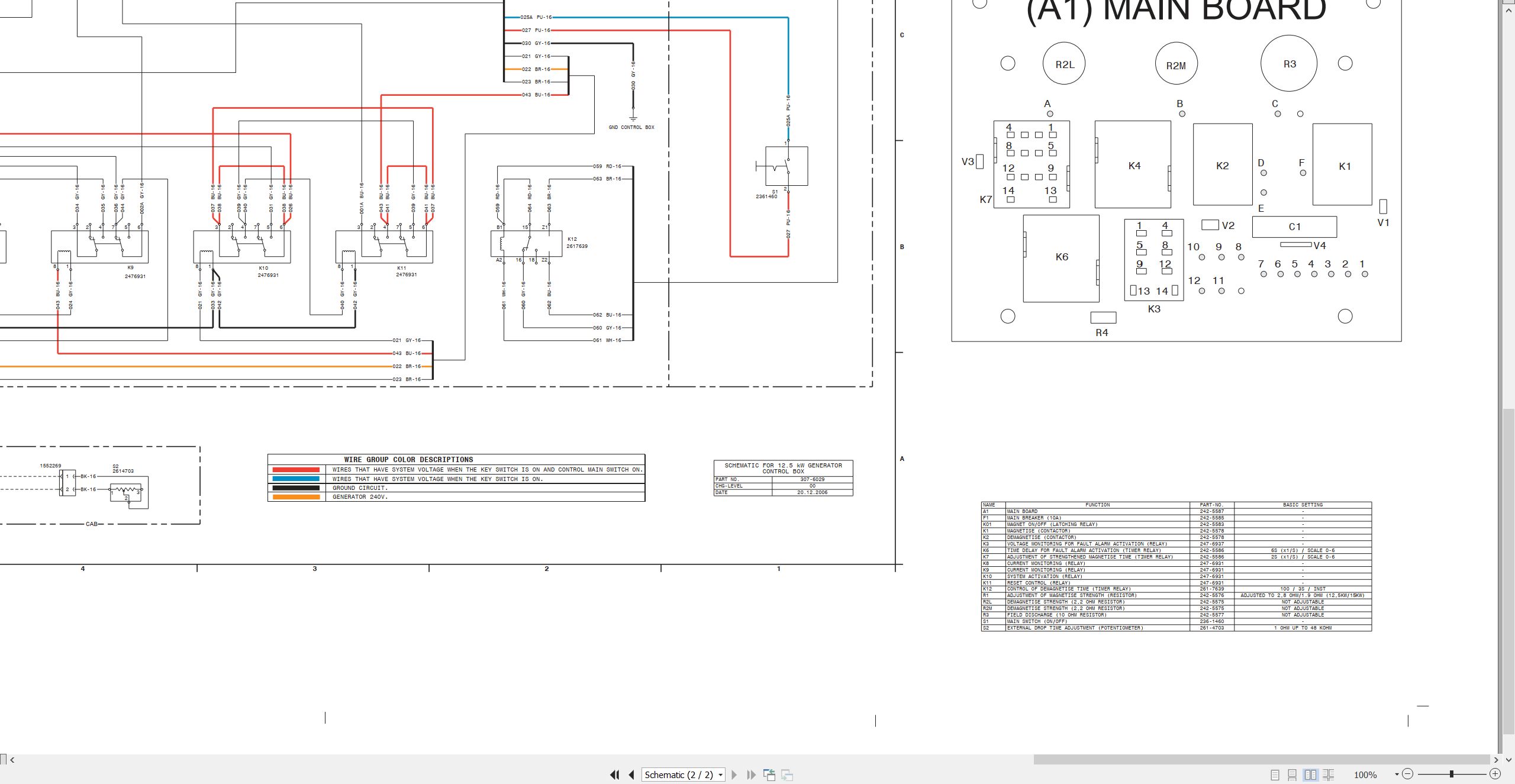Screen dimensions: 1515x784
Task: Go to the first page
Action: click(x=615, y=775)
